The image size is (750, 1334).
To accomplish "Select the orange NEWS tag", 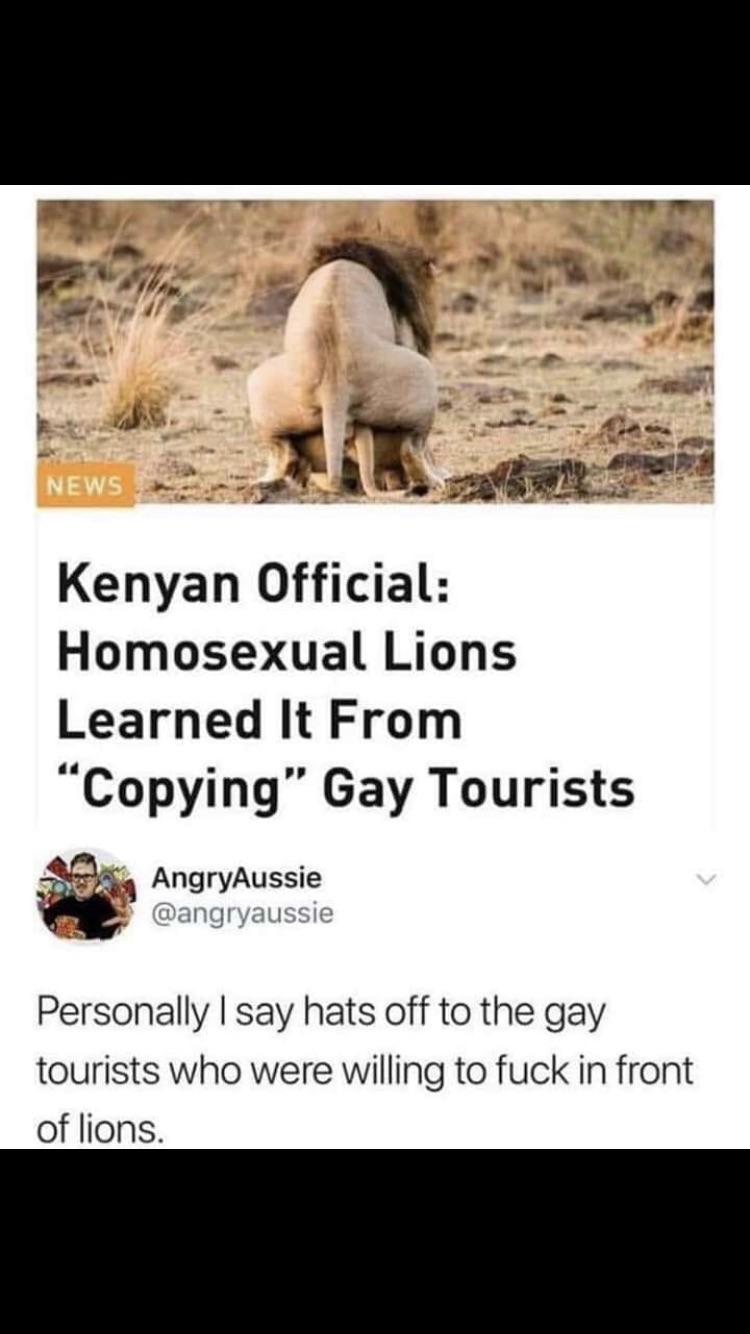I will click(x=86, y=487).
